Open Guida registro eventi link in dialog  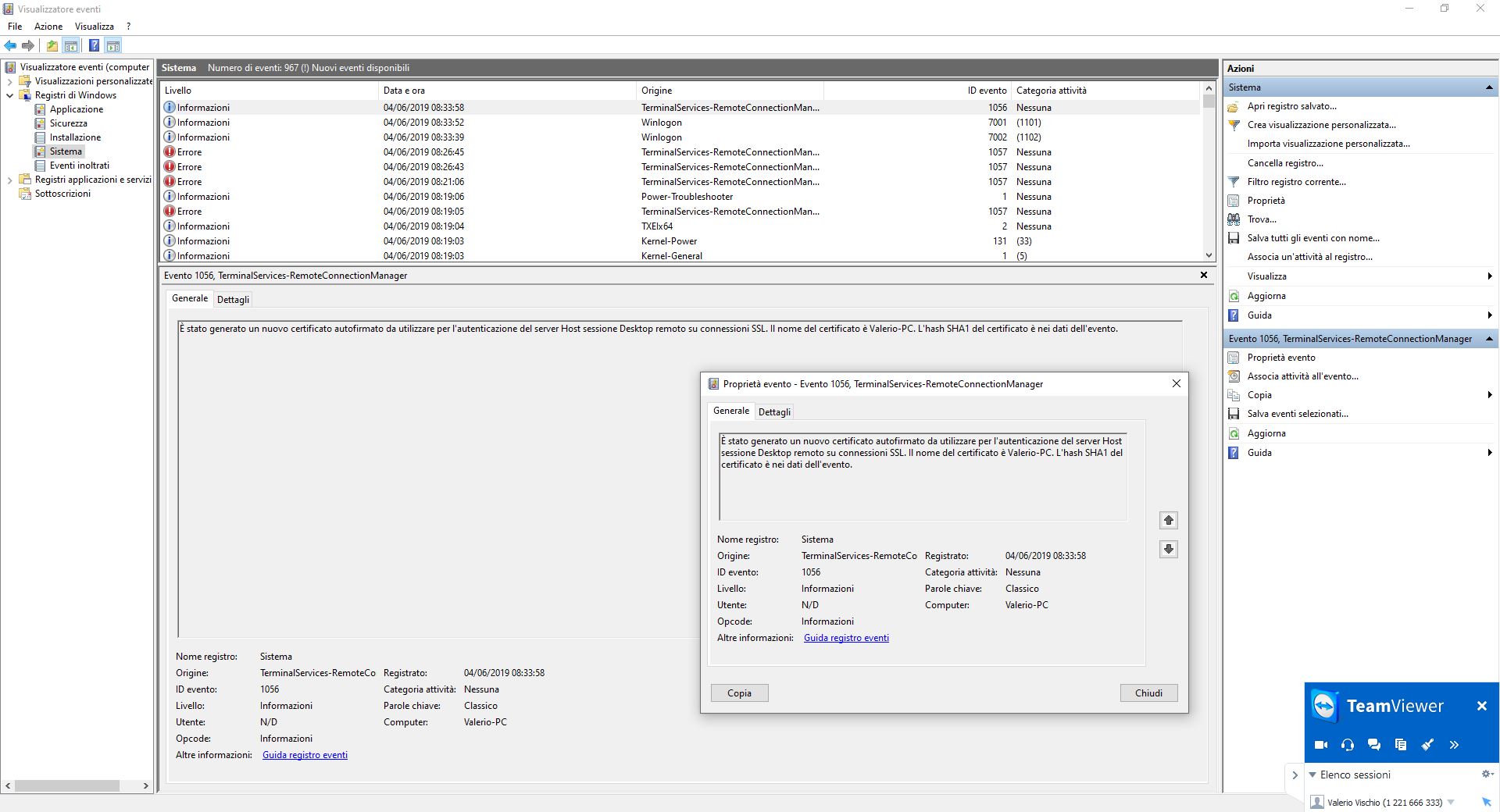[x=846, y=638]
